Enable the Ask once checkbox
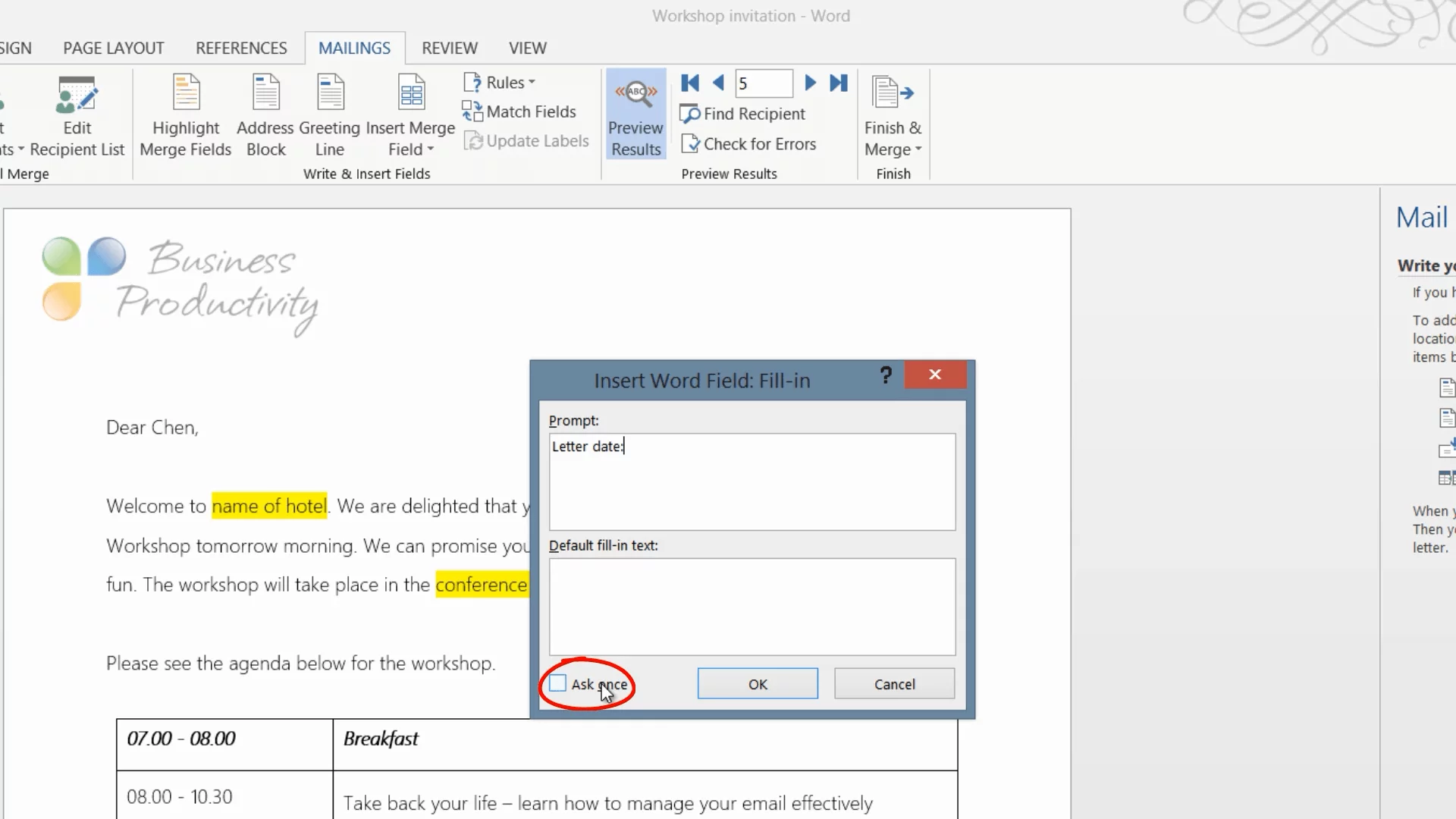 (558, 683)
